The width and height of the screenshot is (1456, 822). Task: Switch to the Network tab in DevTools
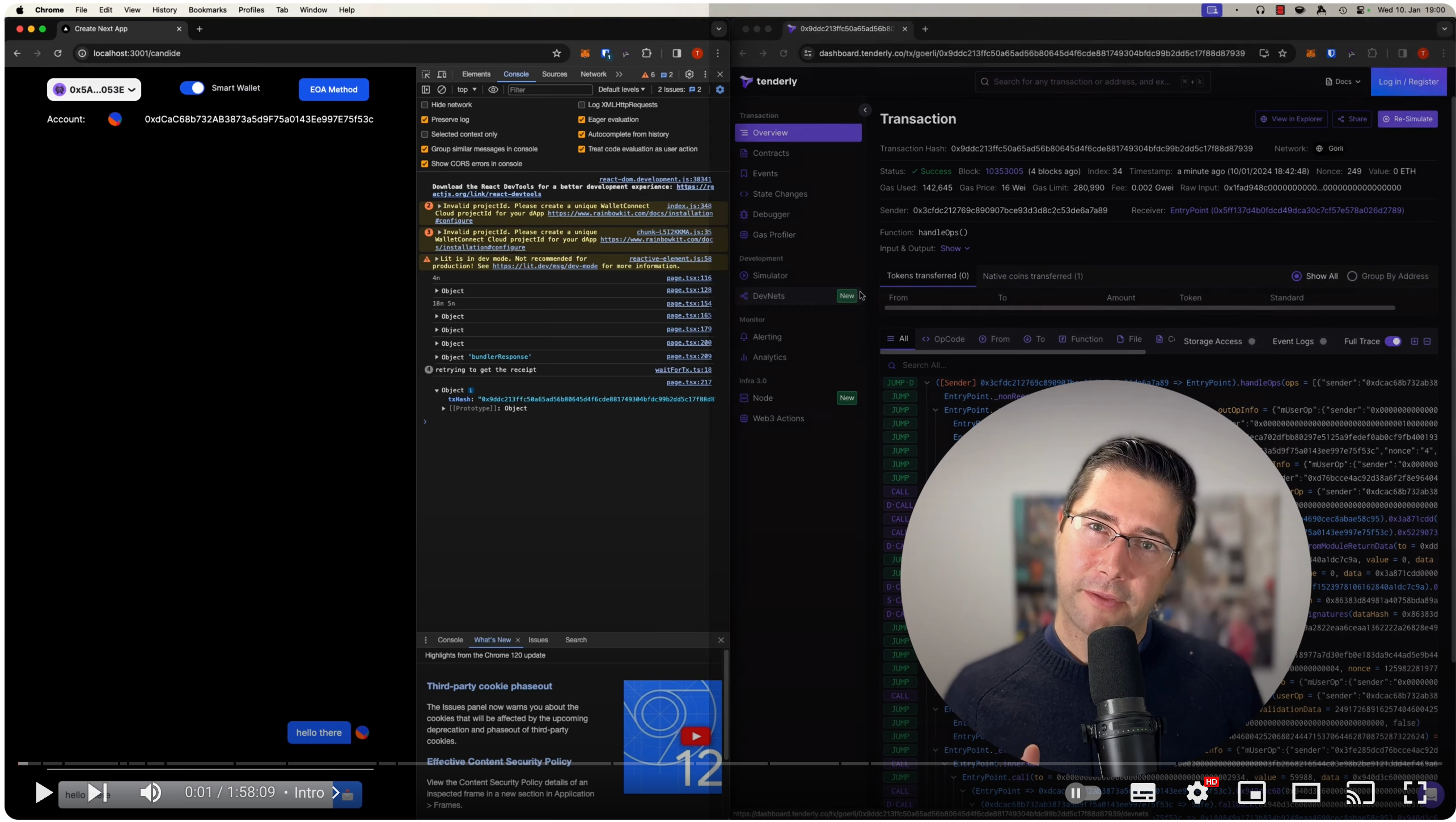[593, 74]
